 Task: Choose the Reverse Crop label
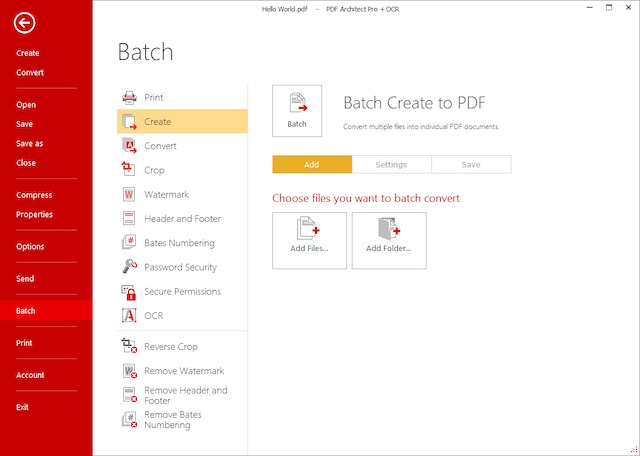pos(171,347)
